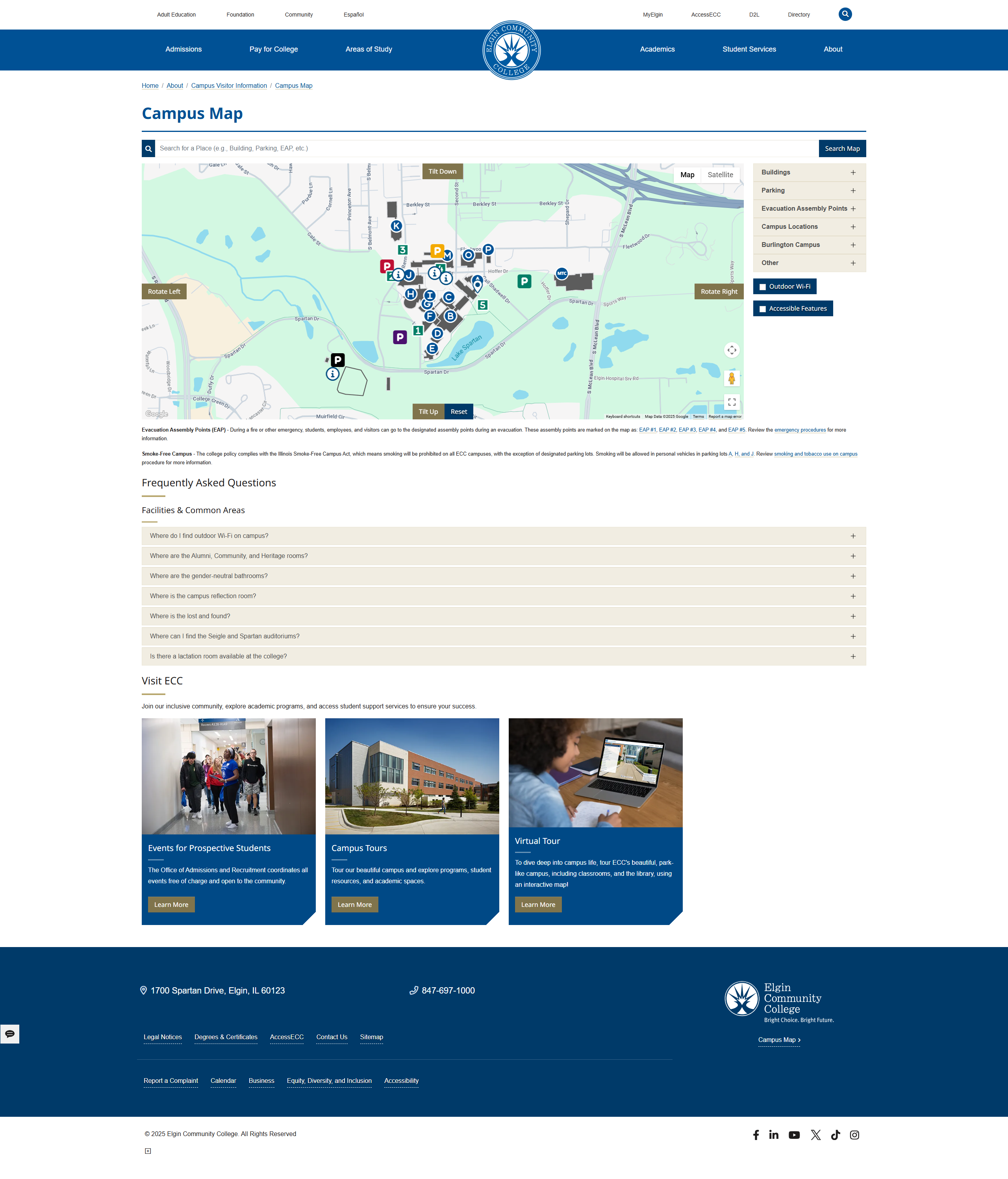Open the Instagram social icon
The image size is (1008, 1179).
tap(854, 1135)
